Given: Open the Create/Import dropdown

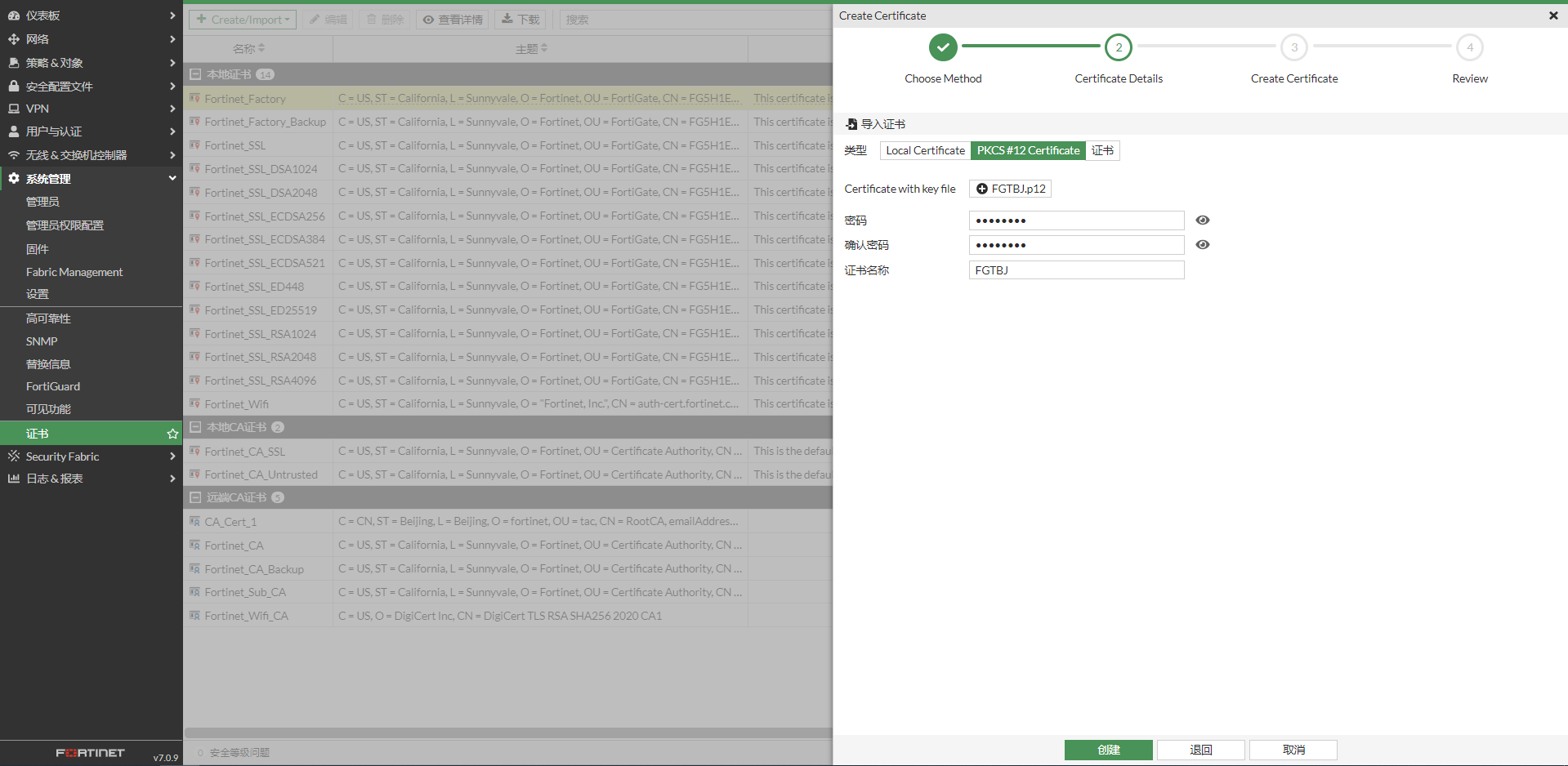Looking at the screenshot, I should [x=243, y=20].
